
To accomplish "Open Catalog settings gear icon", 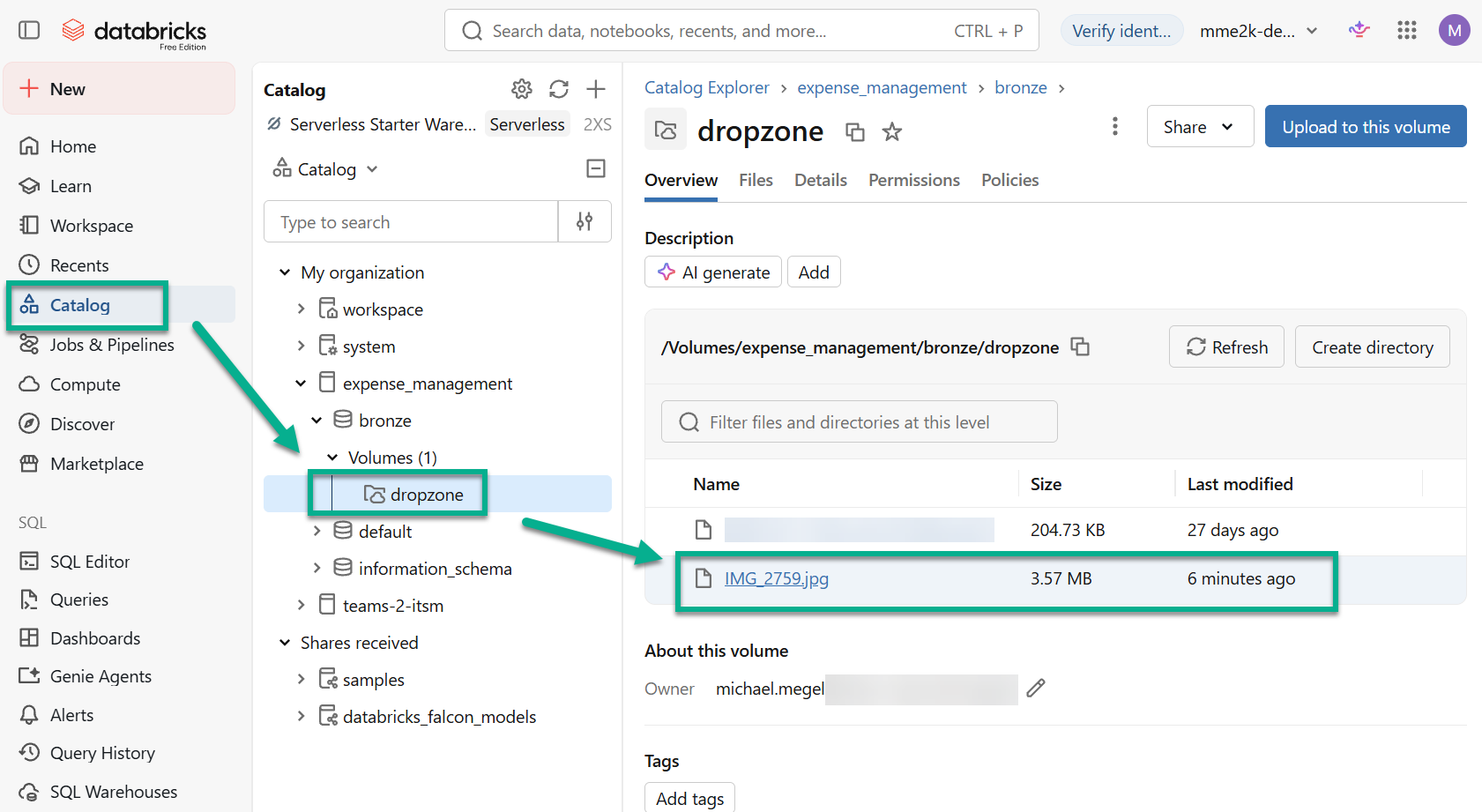I will tap(522, 89).
